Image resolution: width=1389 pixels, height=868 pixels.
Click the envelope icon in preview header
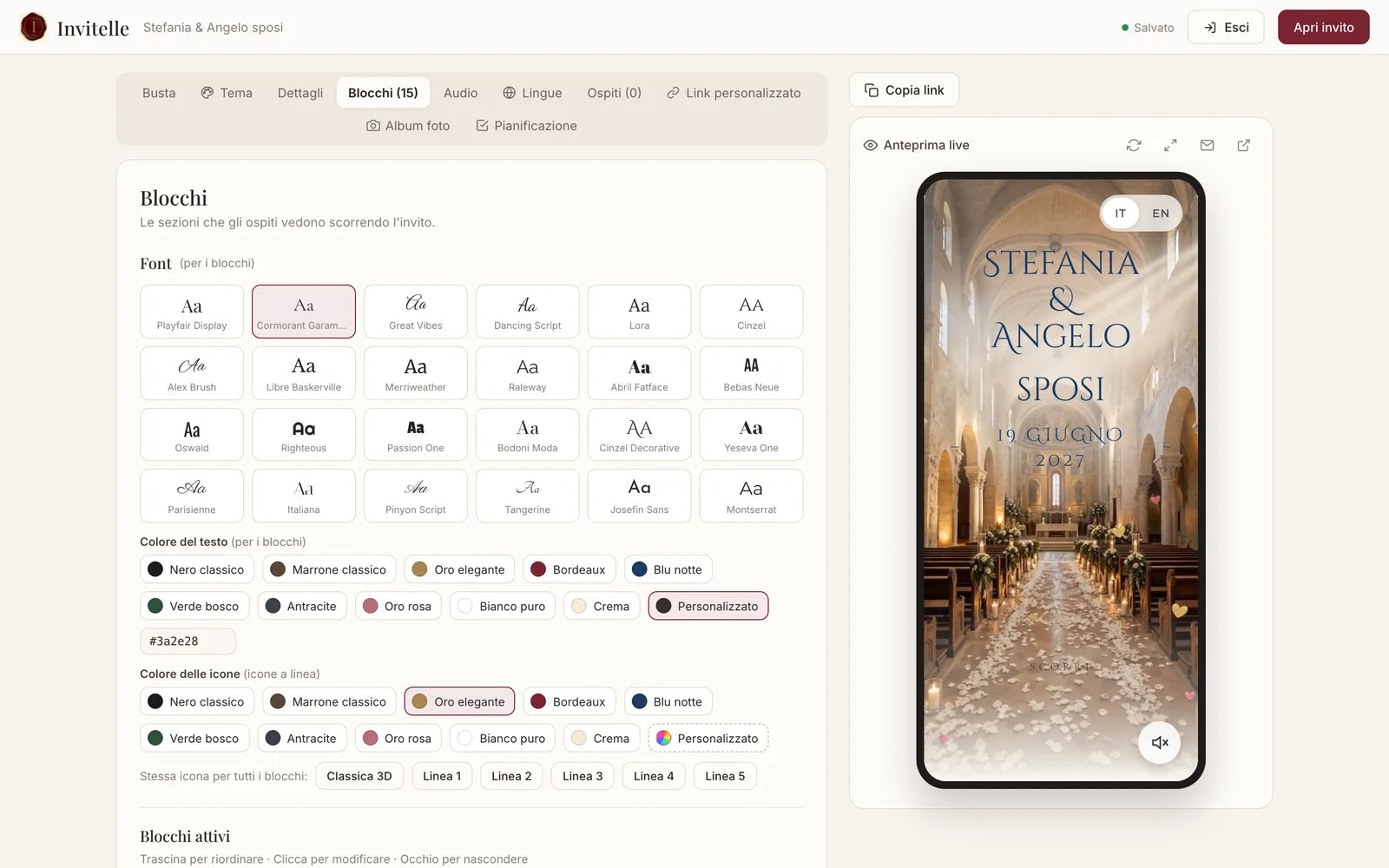[1207, 145]
